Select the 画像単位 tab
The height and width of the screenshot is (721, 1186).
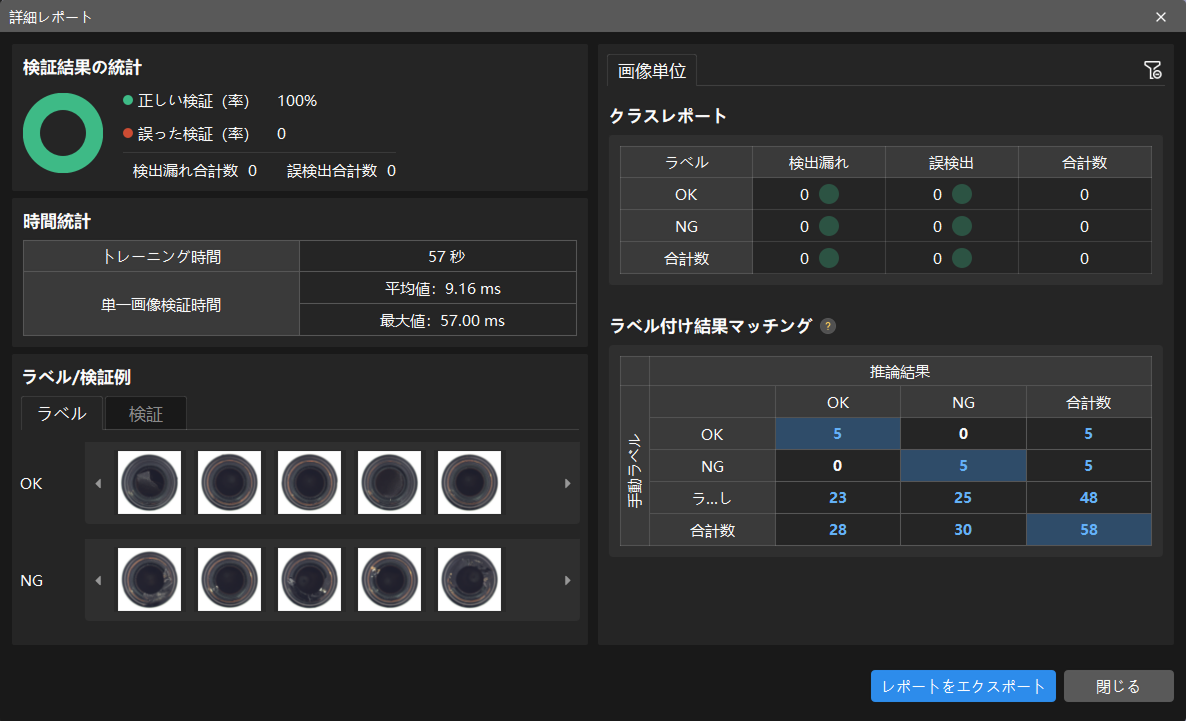(652, 70)
